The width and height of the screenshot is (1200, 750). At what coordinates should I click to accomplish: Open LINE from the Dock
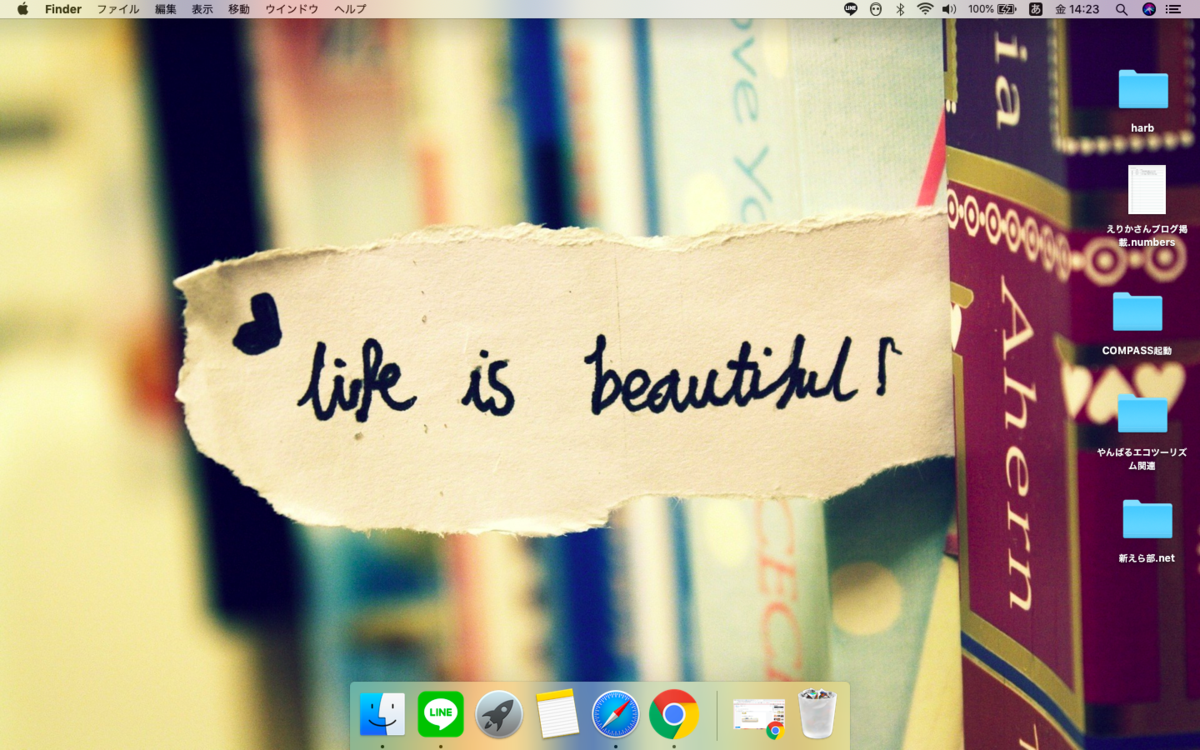pos(441,715)
